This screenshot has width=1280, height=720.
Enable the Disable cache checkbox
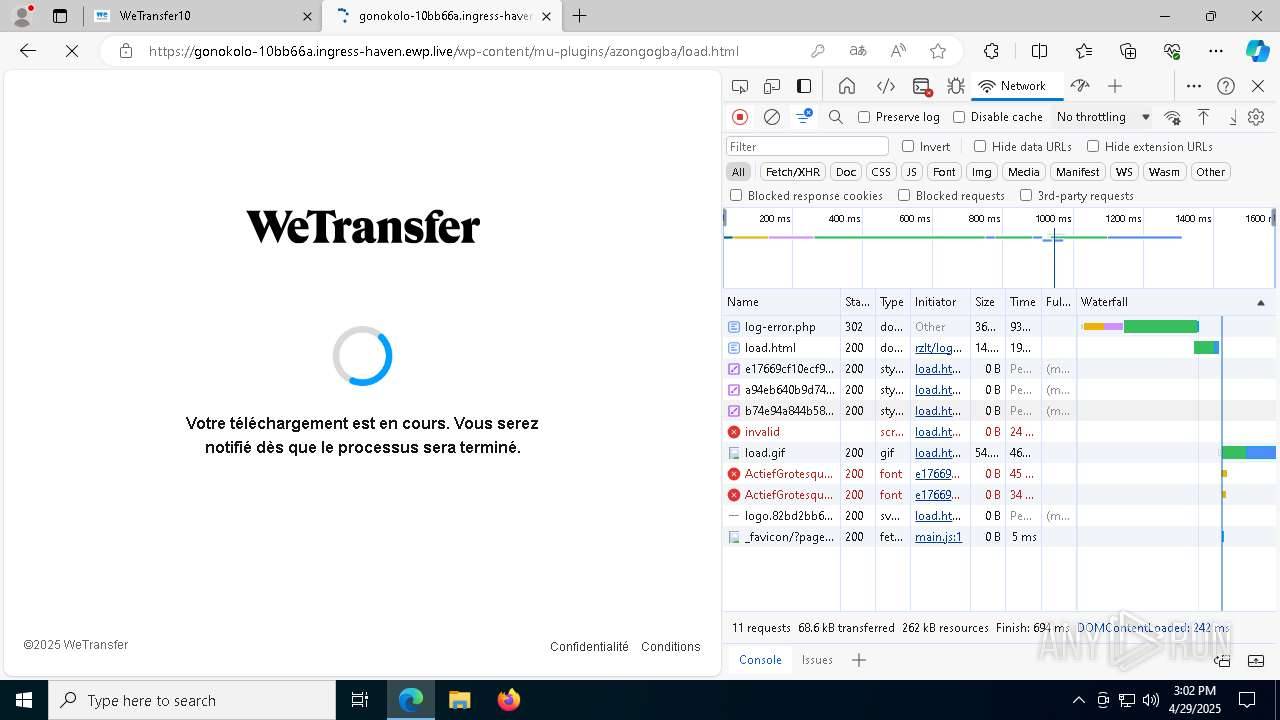click(959, 117)
